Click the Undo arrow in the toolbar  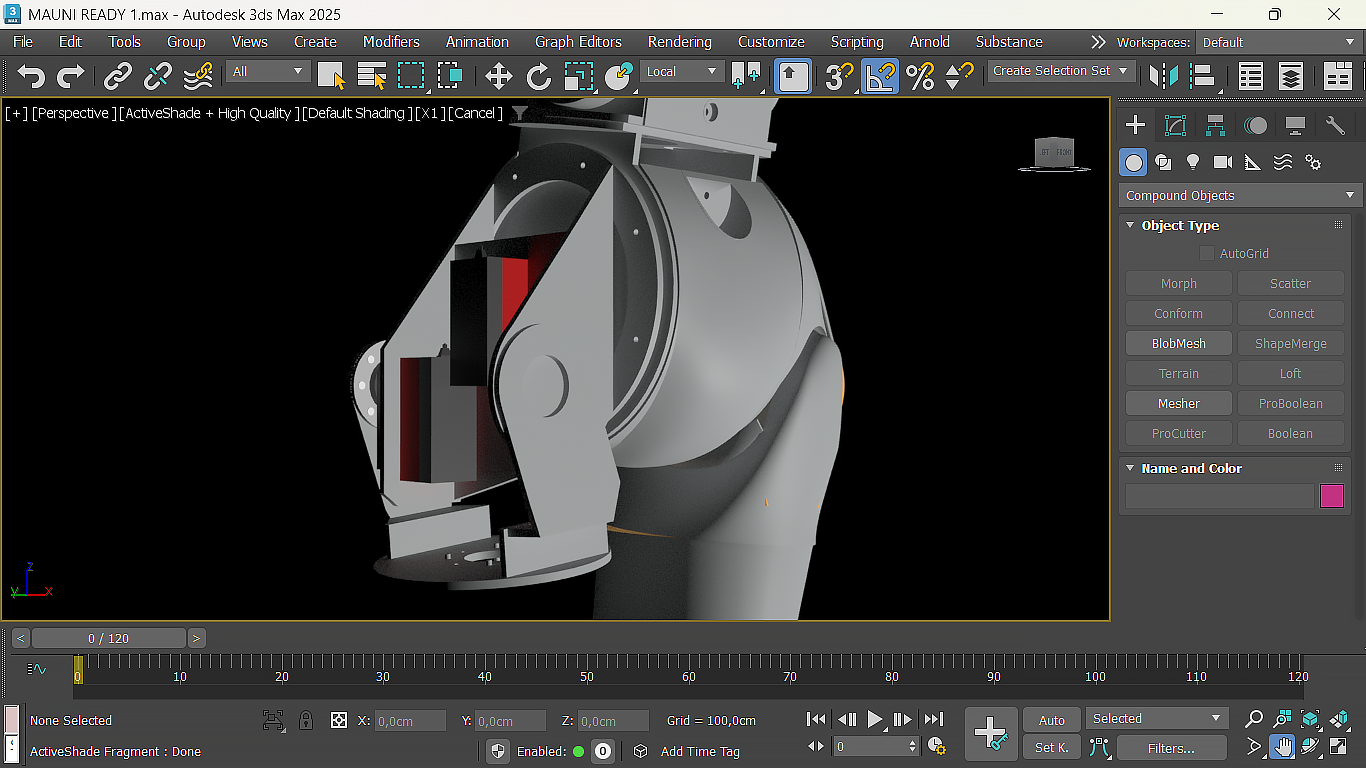(x=32, y=76)
